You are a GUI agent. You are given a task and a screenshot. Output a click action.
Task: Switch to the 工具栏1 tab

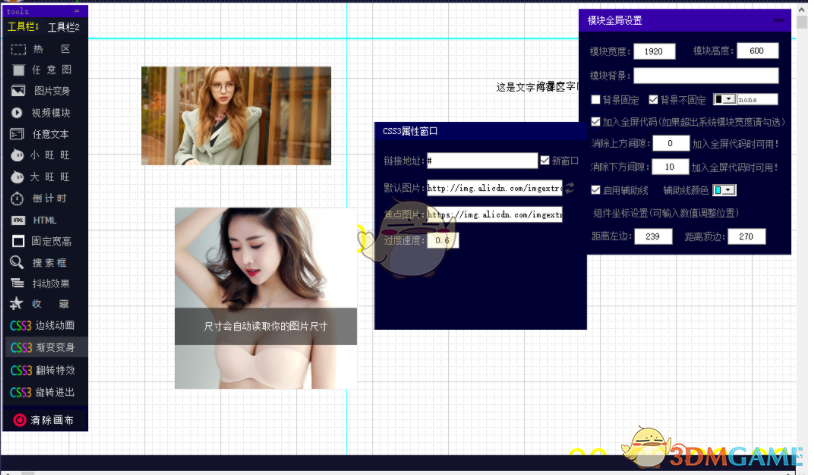point(23,26)
